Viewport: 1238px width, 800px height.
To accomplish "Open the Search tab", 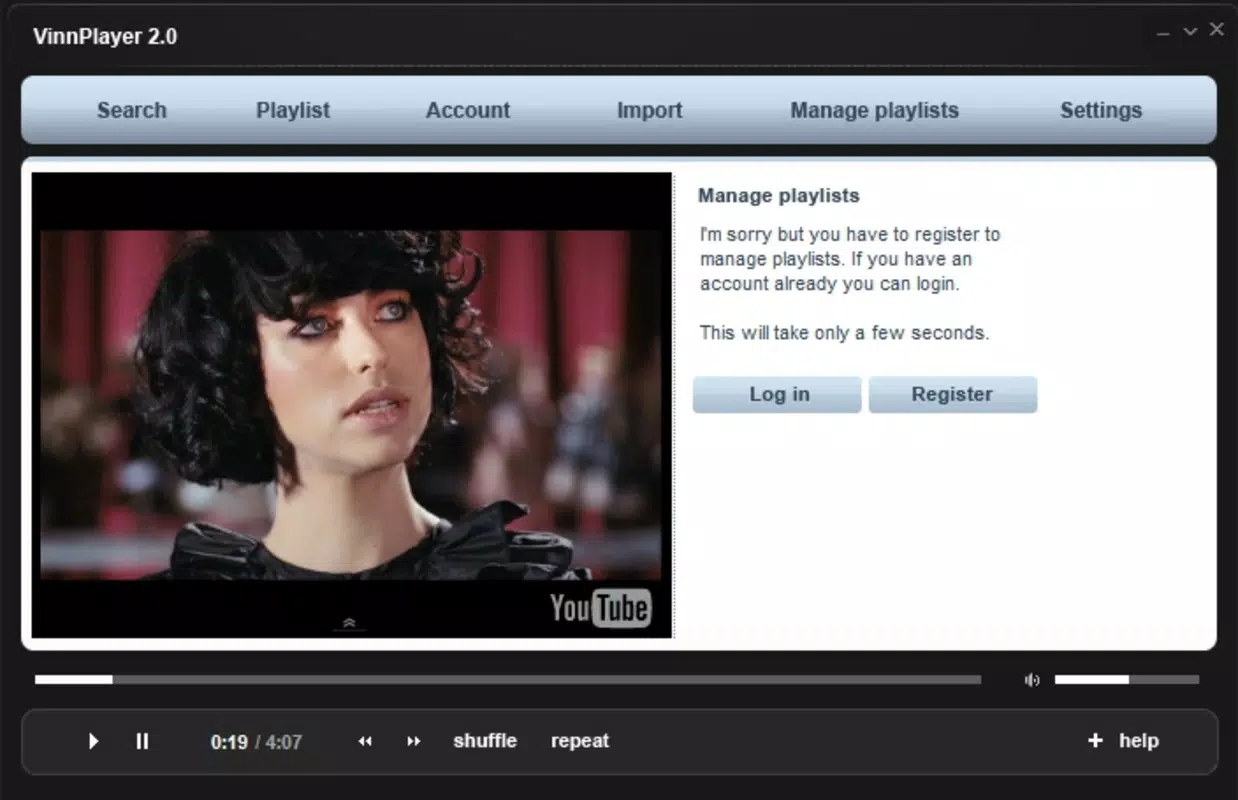I will pos(132,110).
